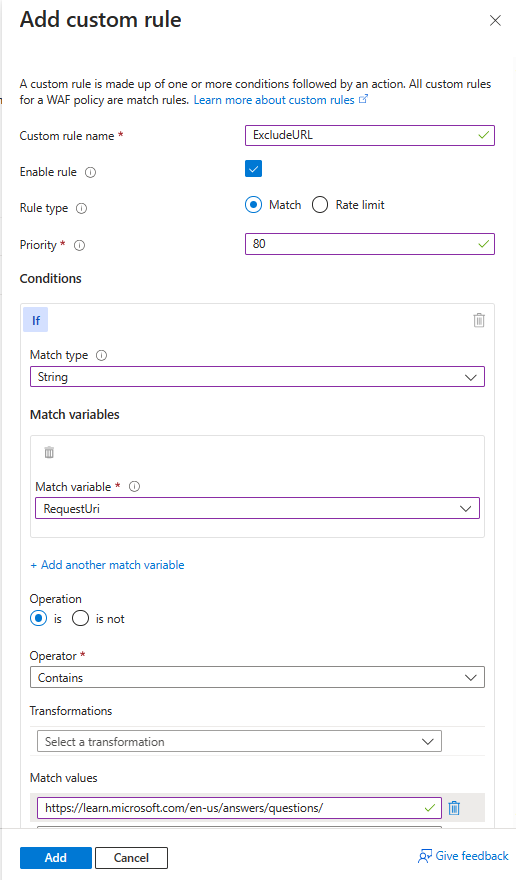
Task: Delete the match value URL entry
Action: tap(454, 808)
